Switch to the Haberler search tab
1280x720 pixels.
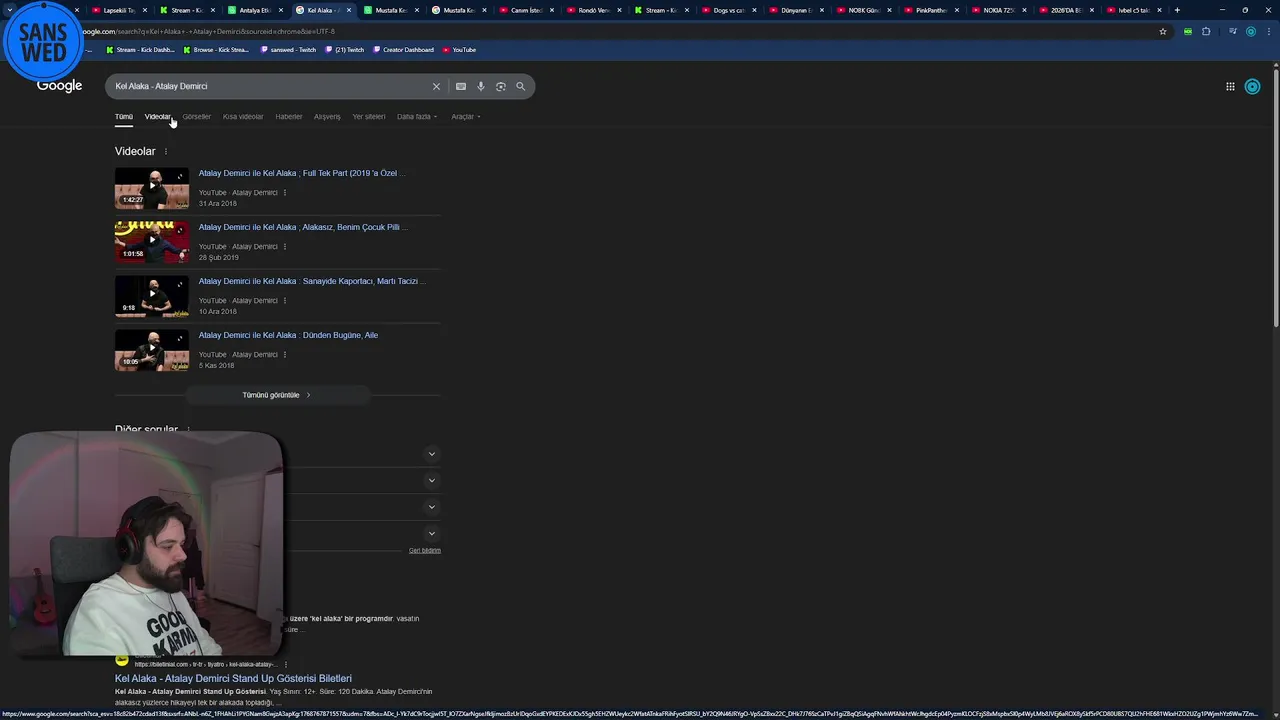(x=289, y=116)
